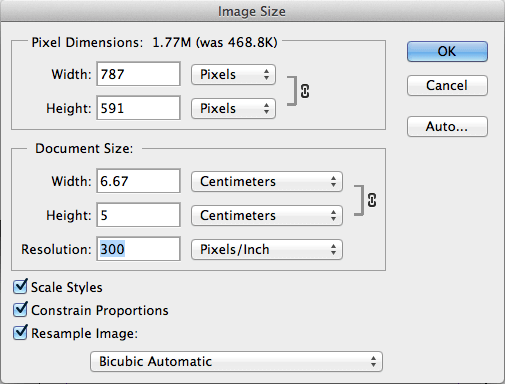Click the pixel Width field showing 787

138,74
